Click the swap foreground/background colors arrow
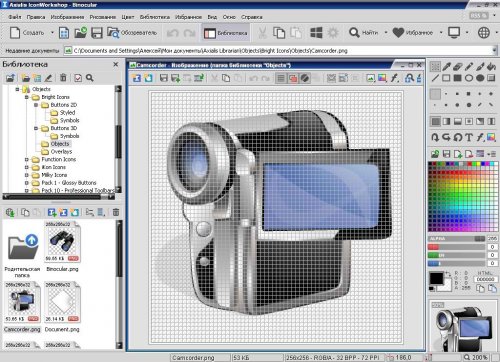The width and height of the screenshot is (500, 362). [x=449, y=274]
